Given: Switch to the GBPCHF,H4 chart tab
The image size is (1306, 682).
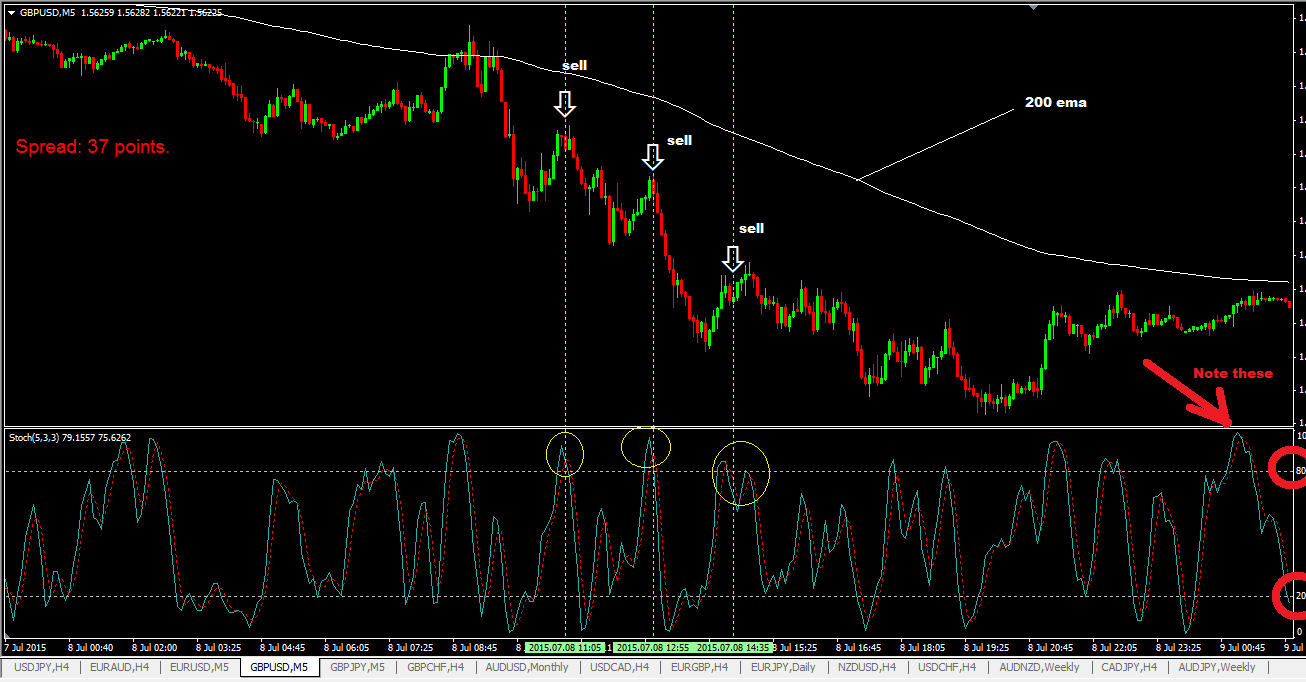Looking at the screenshot, I should click(x=436, y=667).
